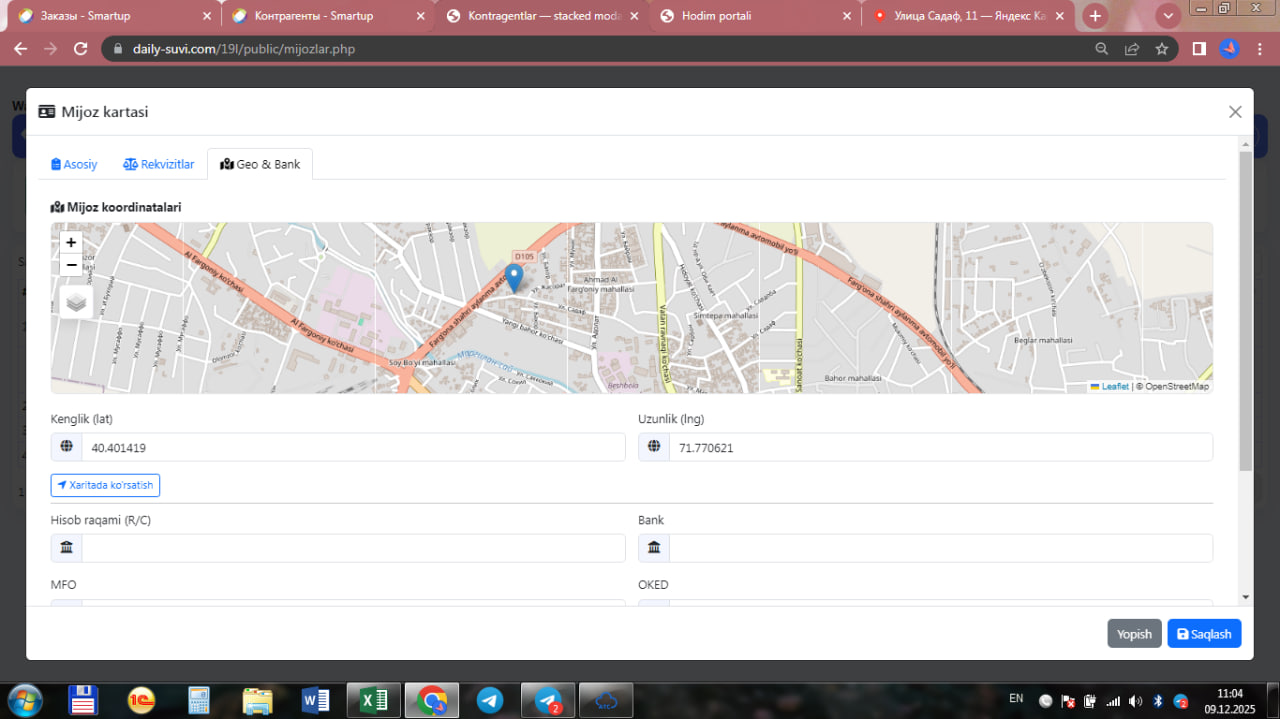1280x719 pixels.
Task: Expand the Chrome tab search dropdown
Action: point(1168,16)
